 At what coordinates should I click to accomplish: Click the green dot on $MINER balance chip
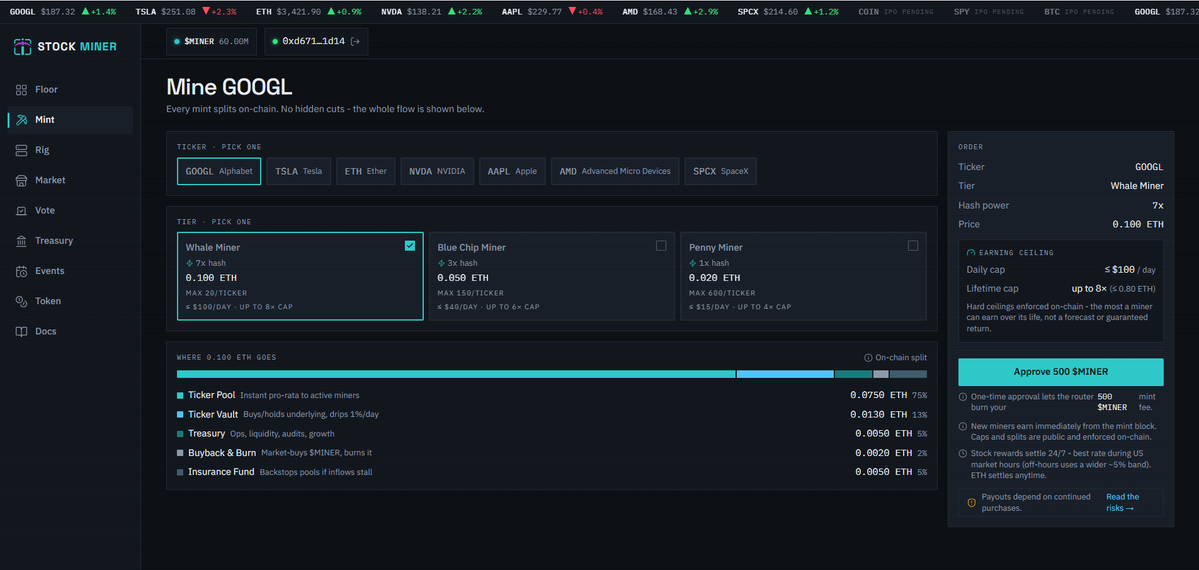[177, 42]
